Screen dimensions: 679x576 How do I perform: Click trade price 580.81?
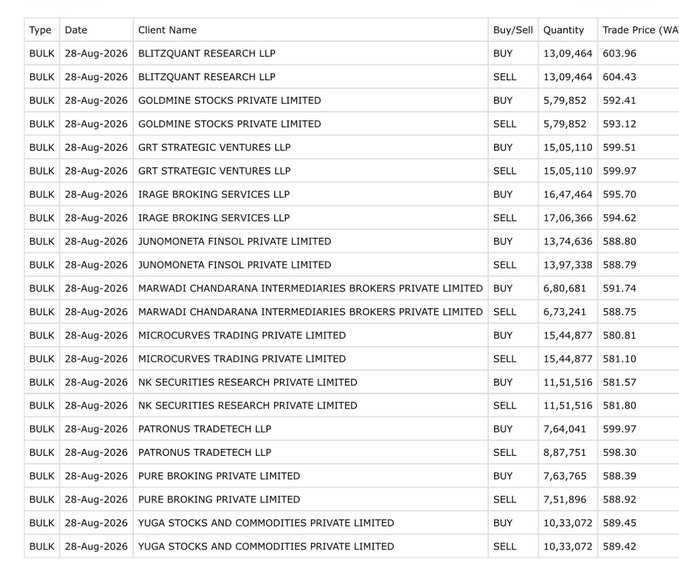(620, 335)
